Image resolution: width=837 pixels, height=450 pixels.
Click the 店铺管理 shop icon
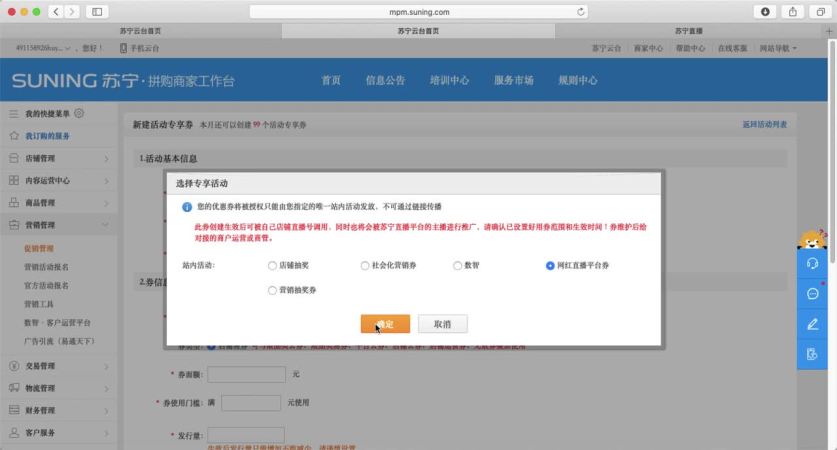[14, 158]
